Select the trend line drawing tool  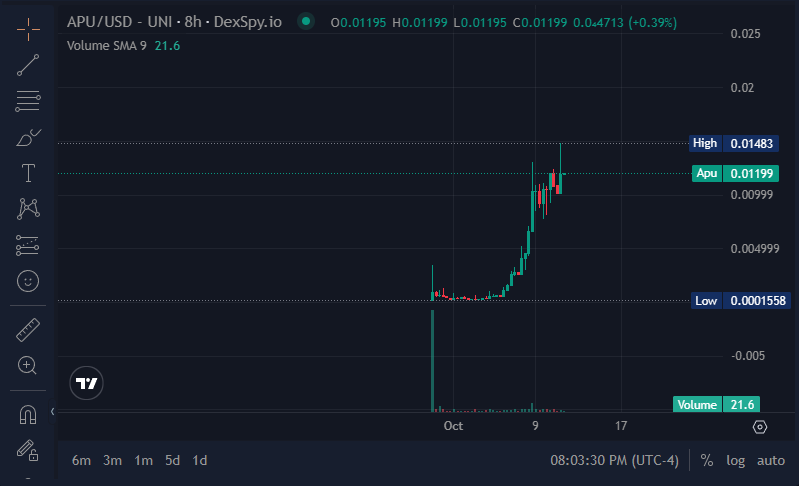pyautogui.click(x=28, y=65)
